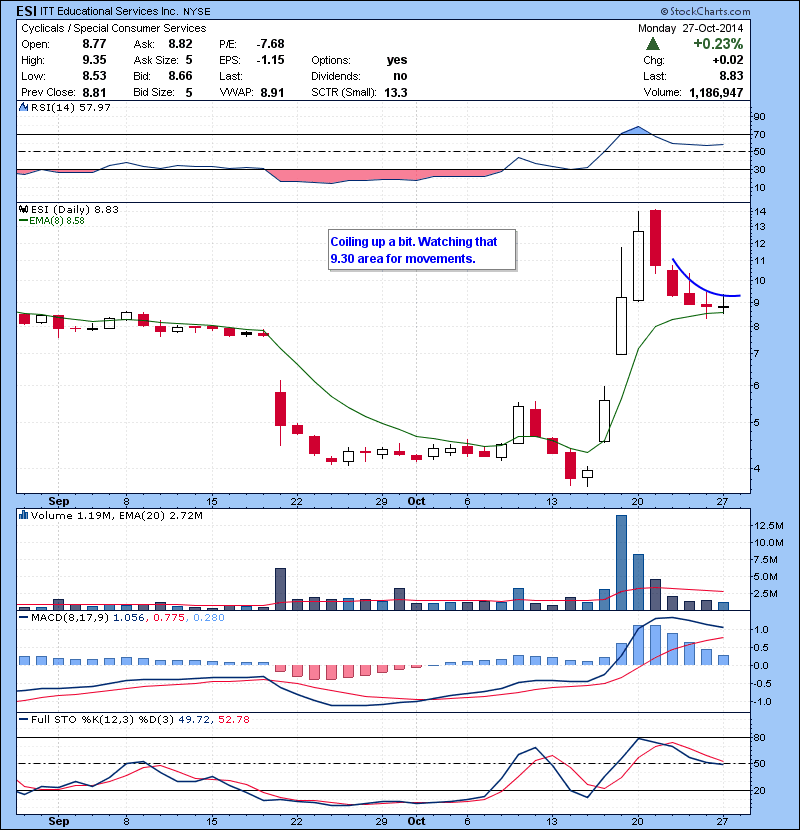Viewport: 800px width, 830px height.
Task: Click the Low value 8.53
Action: click(x=94, y=76)
